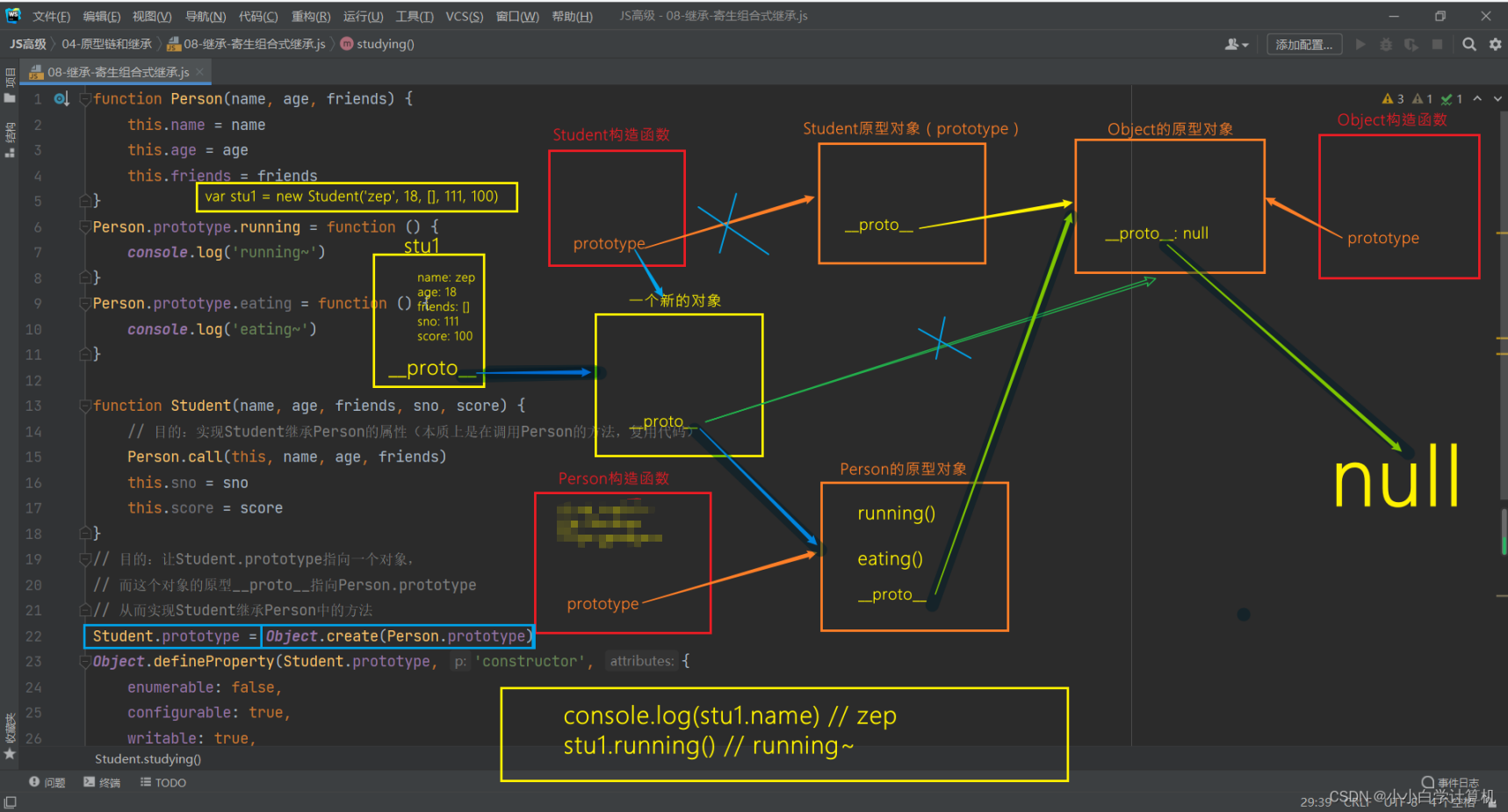Click the CRLF line separator indicator
The height and width of the screenshot is (812, 1508).
pyautogui.click(x=1357, y=801)
